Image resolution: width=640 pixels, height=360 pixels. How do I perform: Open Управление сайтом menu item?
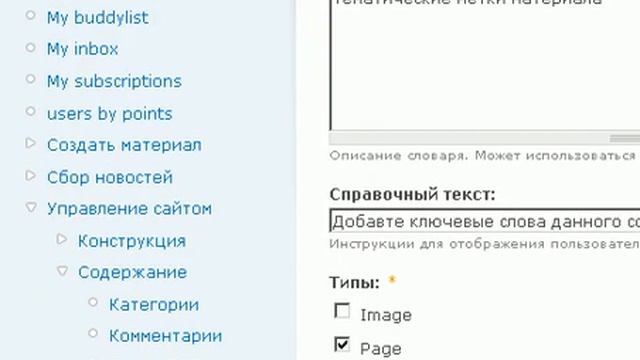point(129,209)
